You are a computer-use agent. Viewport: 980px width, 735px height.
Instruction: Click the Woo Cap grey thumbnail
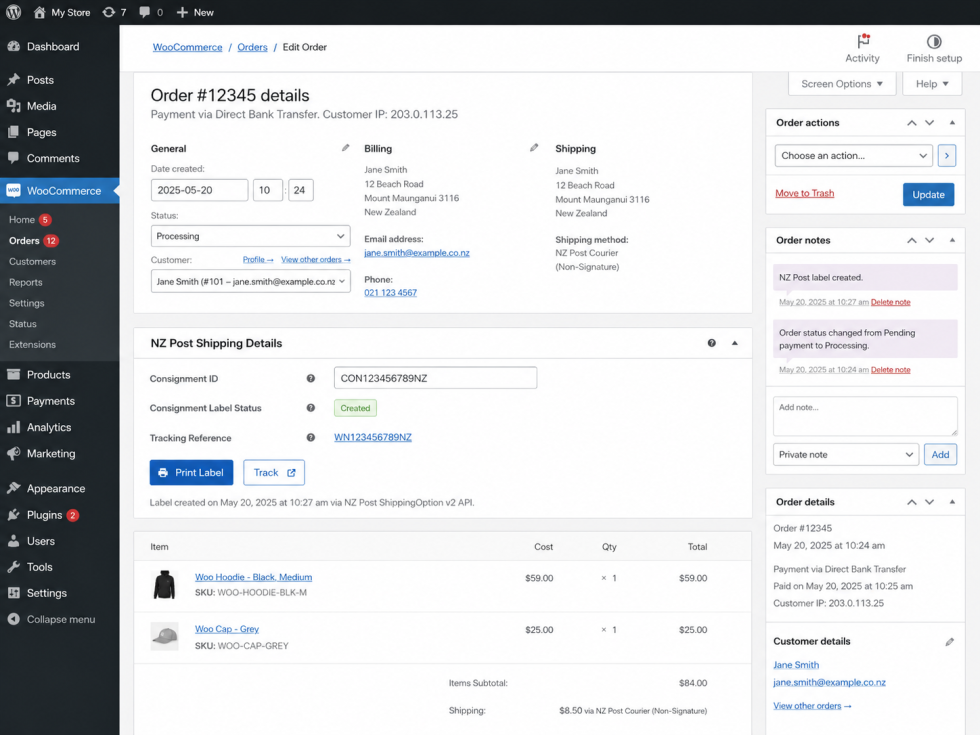pyautogui.click(x=164, y=636)
